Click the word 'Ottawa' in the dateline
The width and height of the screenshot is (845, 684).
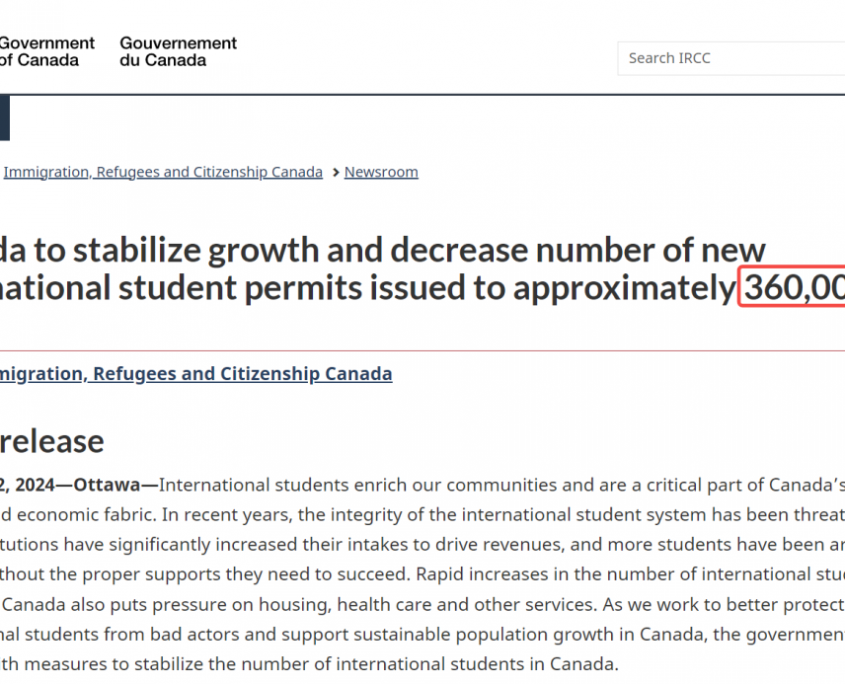click(x=107, y=485)
